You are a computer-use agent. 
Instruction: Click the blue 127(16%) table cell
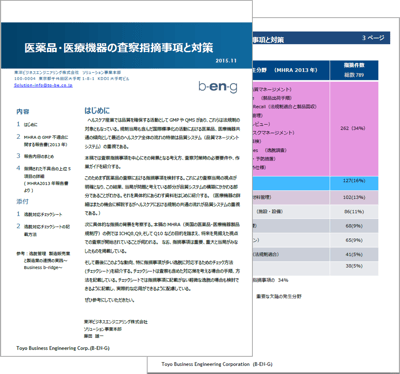(354, 183)
